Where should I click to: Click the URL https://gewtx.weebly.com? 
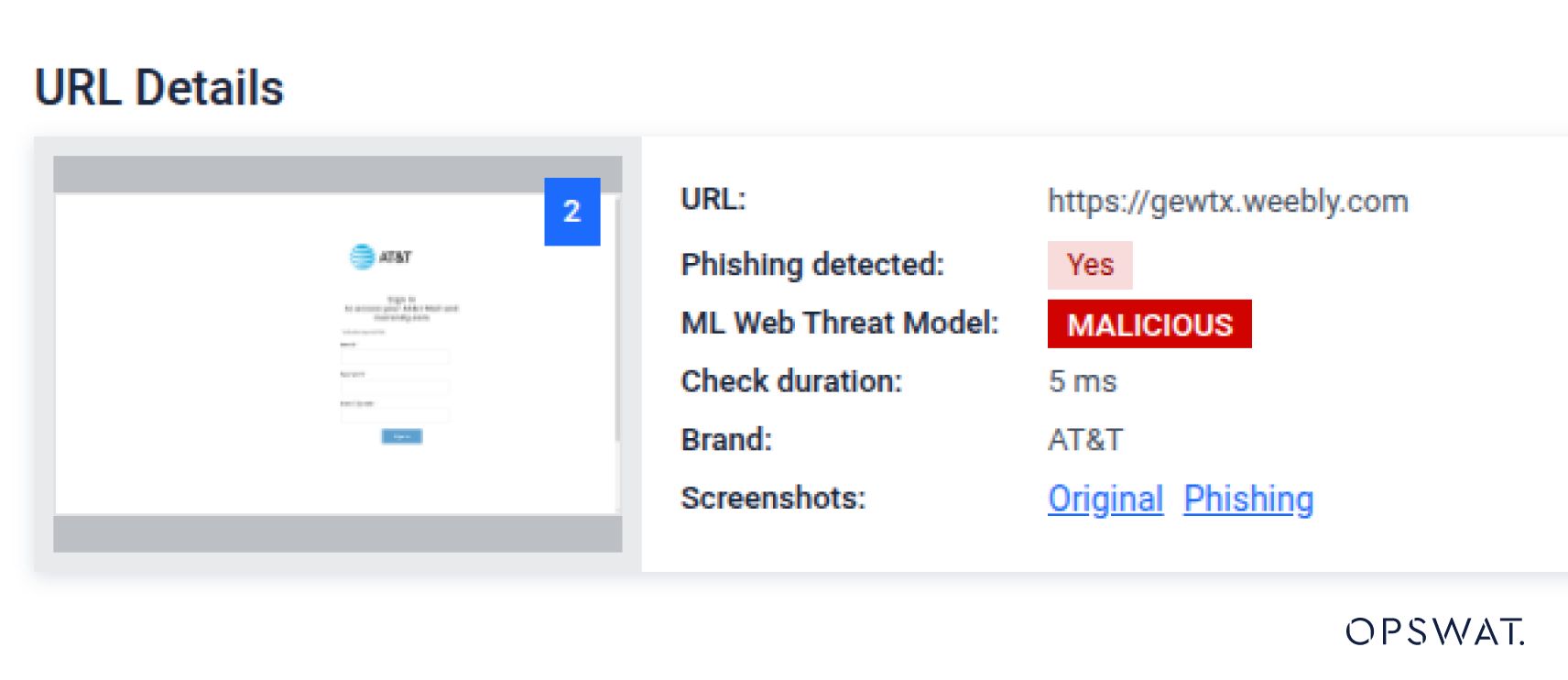click(x=1228, y=203)
